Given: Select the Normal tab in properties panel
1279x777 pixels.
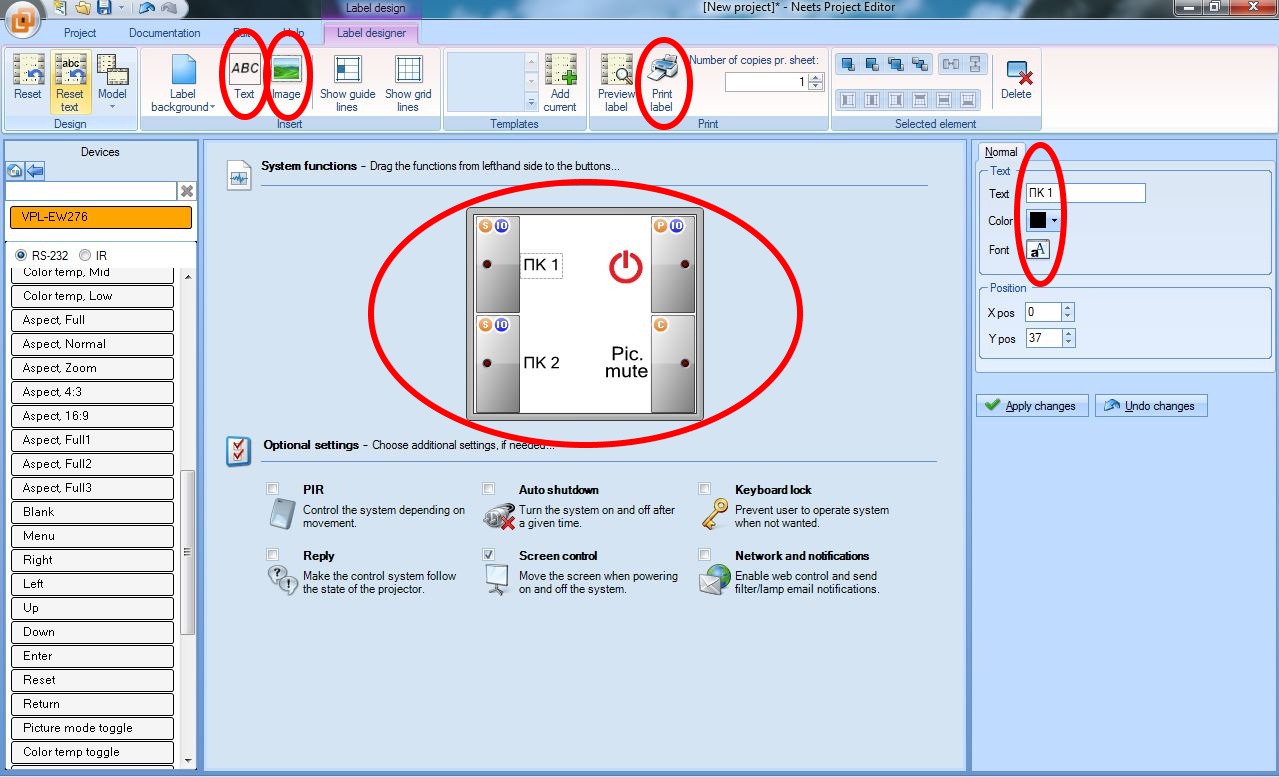Looking at the screenshot, I should pyautogui.click(x=1001, y=152).
